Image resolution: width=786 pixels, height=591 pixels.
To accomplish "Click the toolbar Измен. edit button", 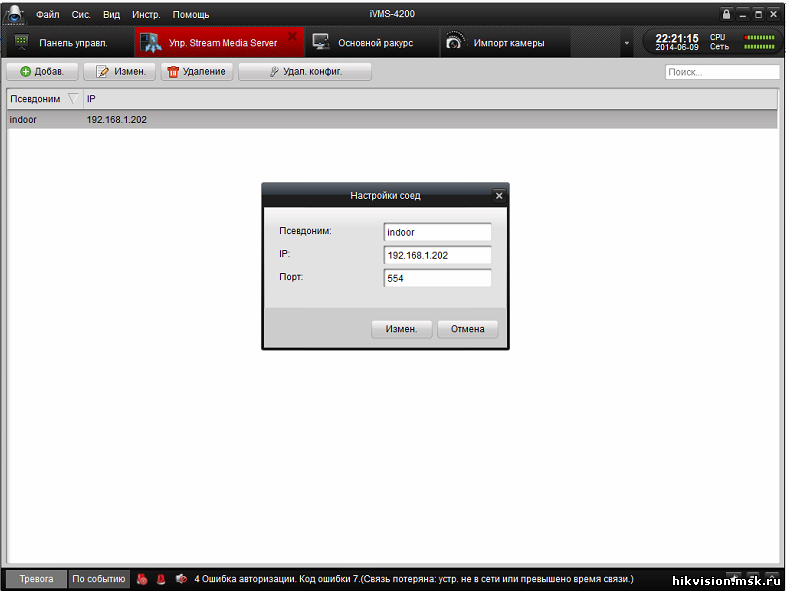I will point(120,72).
